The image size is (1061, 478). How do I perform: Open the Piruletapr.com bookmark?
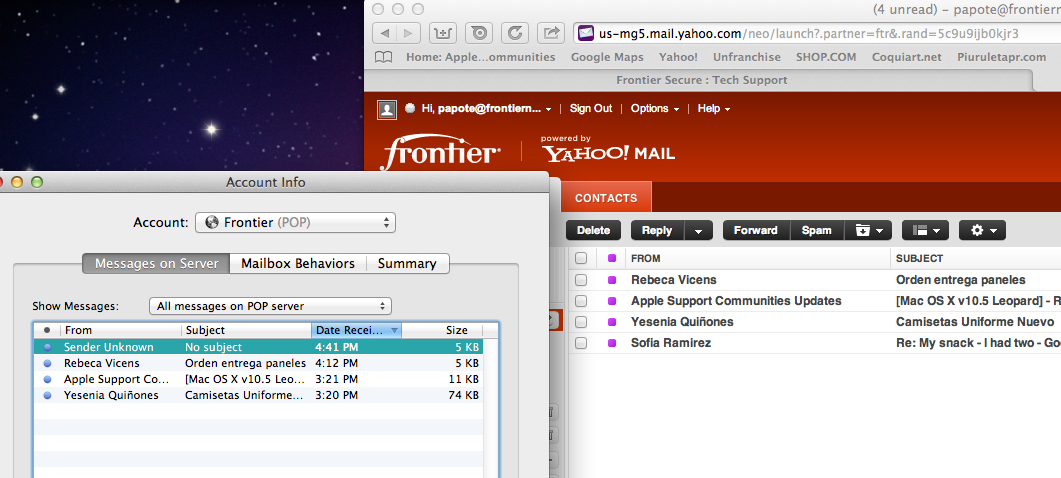click(1002, 58)
